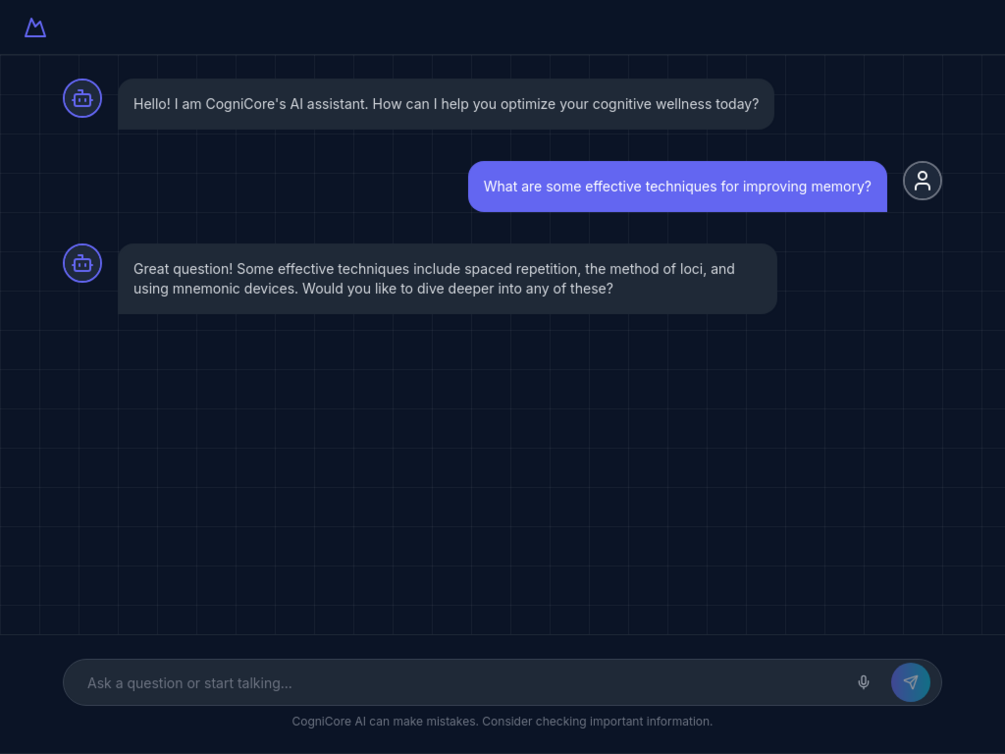Click the CogniCore mountain logo

35,28
